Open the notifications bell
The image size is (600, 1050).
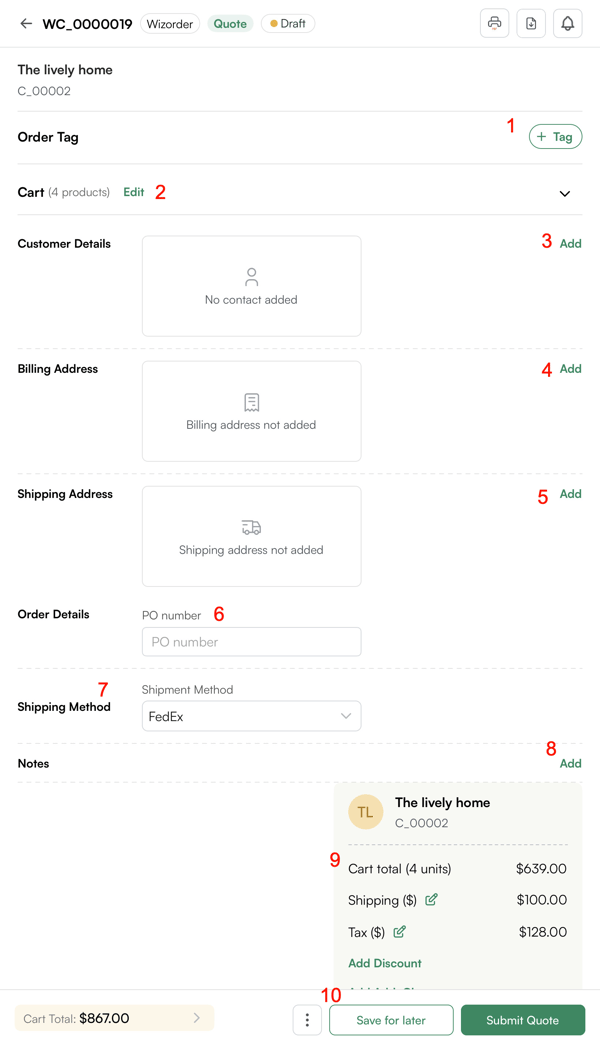point(567,23)
